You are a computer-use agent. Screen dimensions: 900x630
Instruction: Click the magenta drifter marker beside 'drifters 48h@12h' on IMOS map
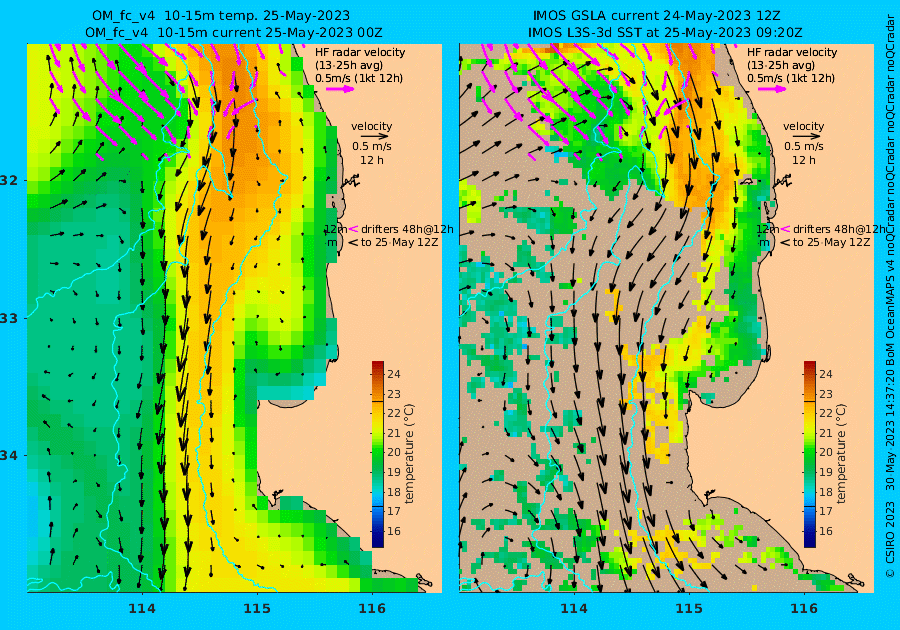(x=785, y=229)
